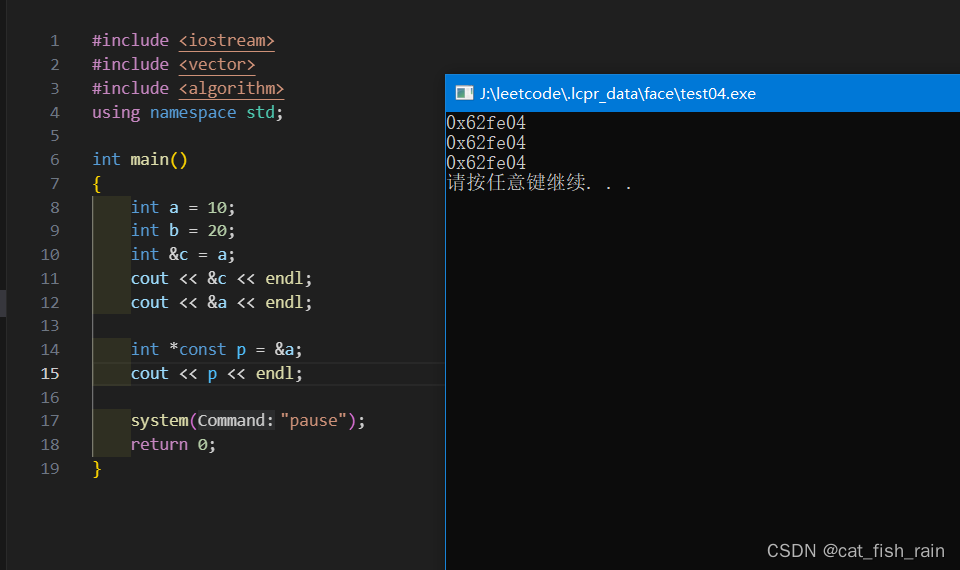The width and height of the screenshot is (960, 570).
Task: Click the closing brace on line 19
Action: [97, 469]
